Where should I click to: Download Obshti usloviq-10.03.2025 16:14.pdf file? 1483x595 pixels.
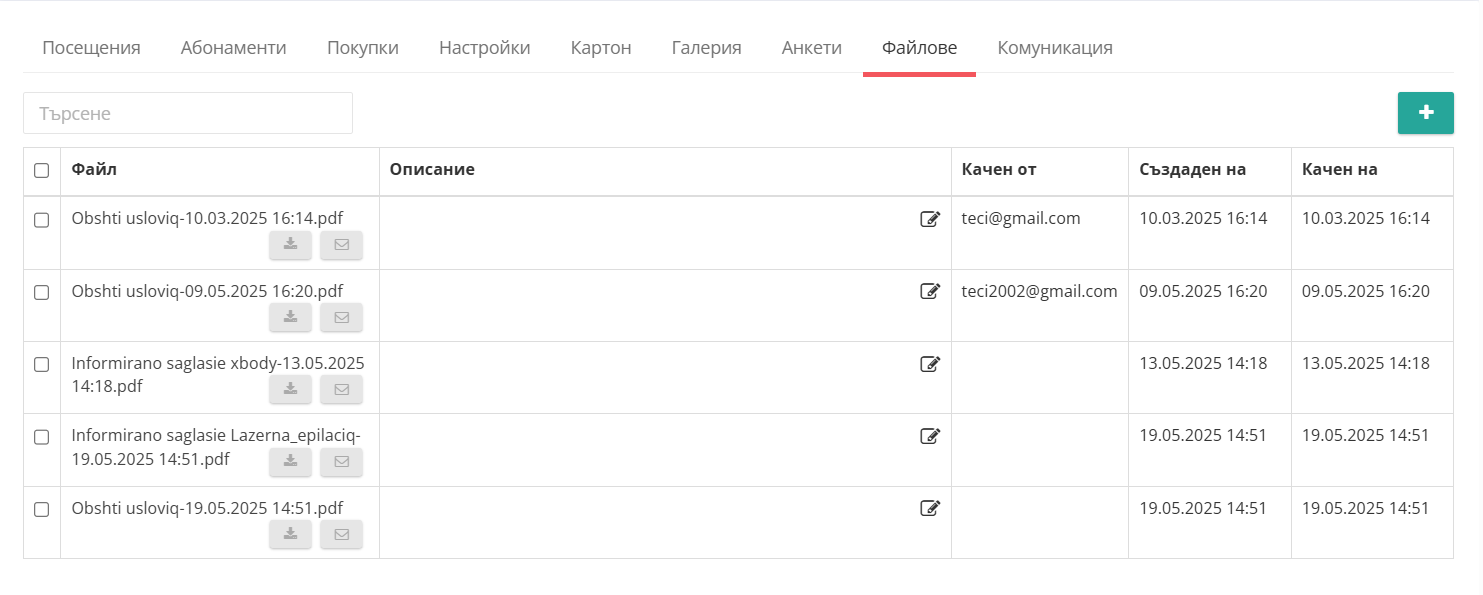pyautogui.click(x=290, y=245)
